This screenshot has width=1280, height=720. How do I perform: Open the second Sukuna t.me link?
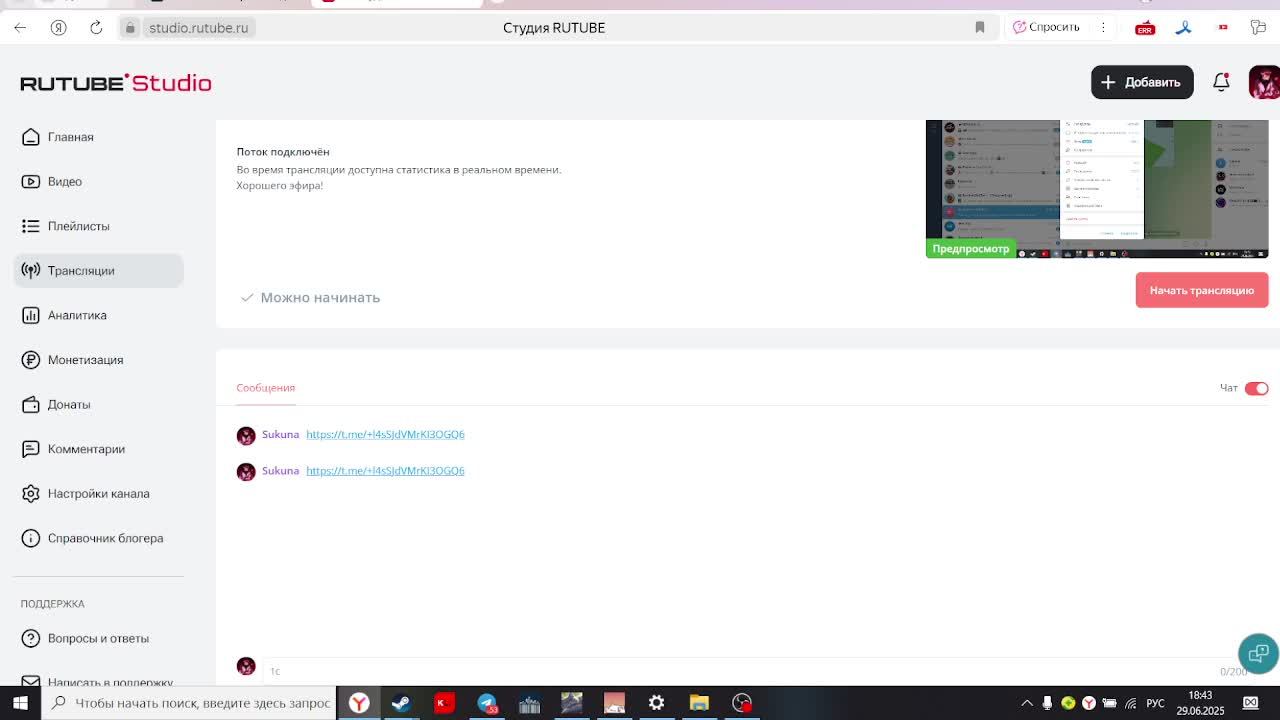pyautogui.click(x=385, y=470)
